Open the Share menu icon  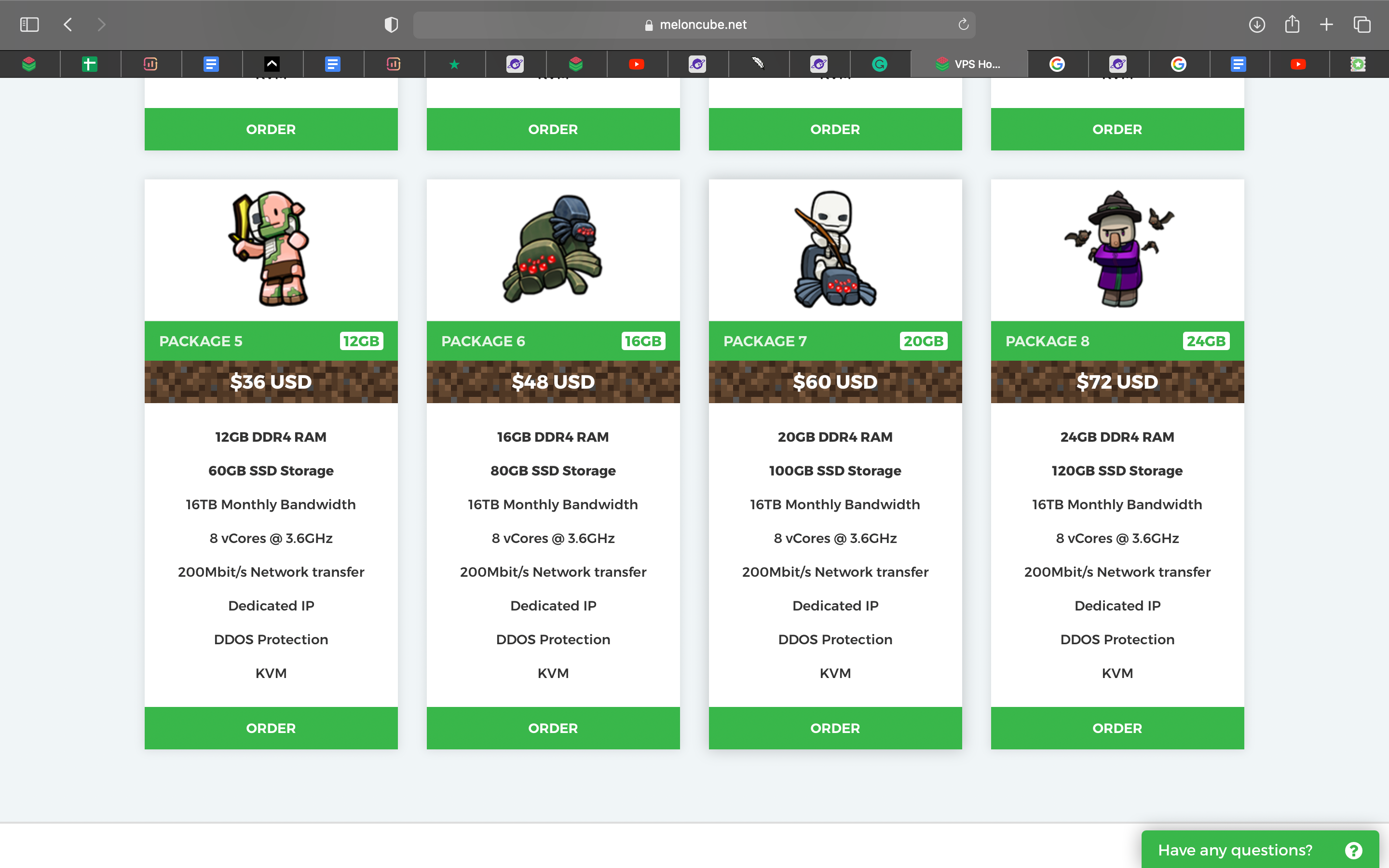[x=1292, y=24]
